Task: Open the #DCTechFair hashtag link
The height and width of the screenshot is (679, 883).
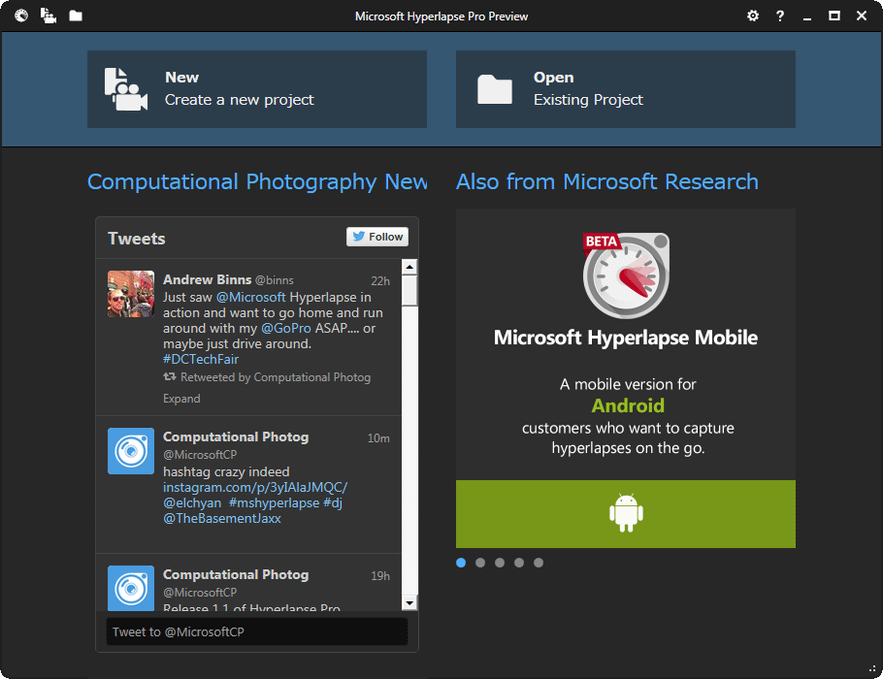Action: pos(201,359)
